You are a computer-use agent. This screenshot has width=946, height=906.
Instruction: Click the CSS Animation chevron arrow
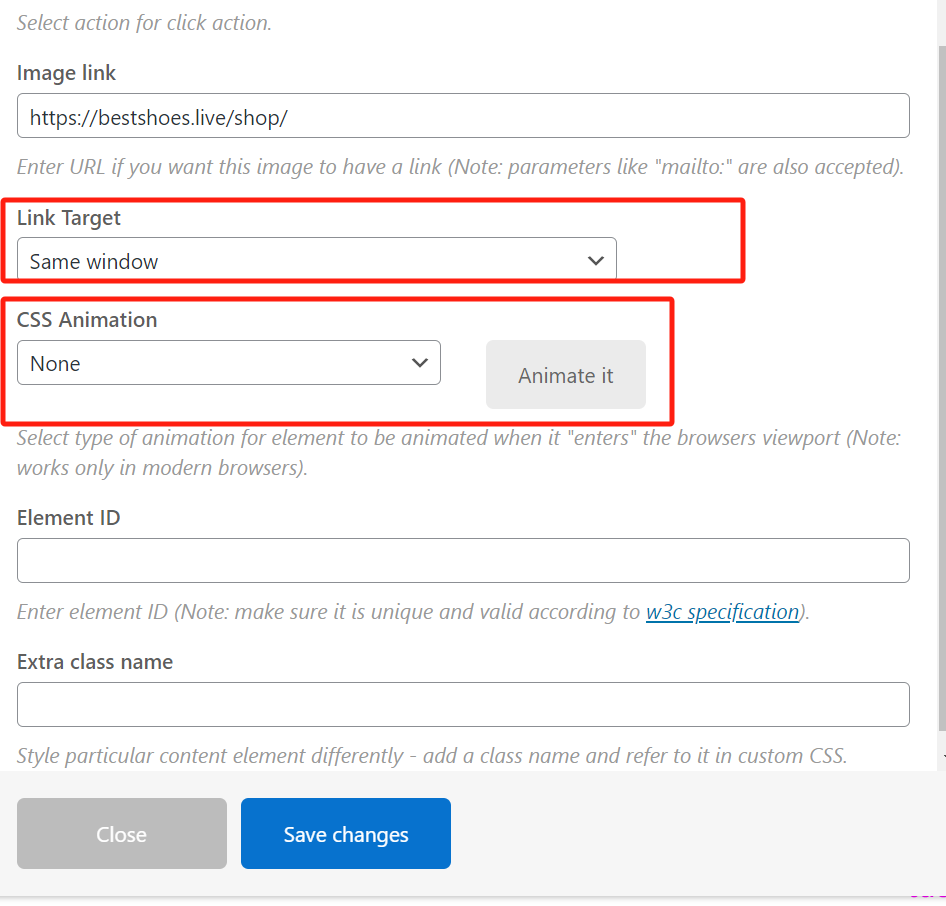point(420,363)
